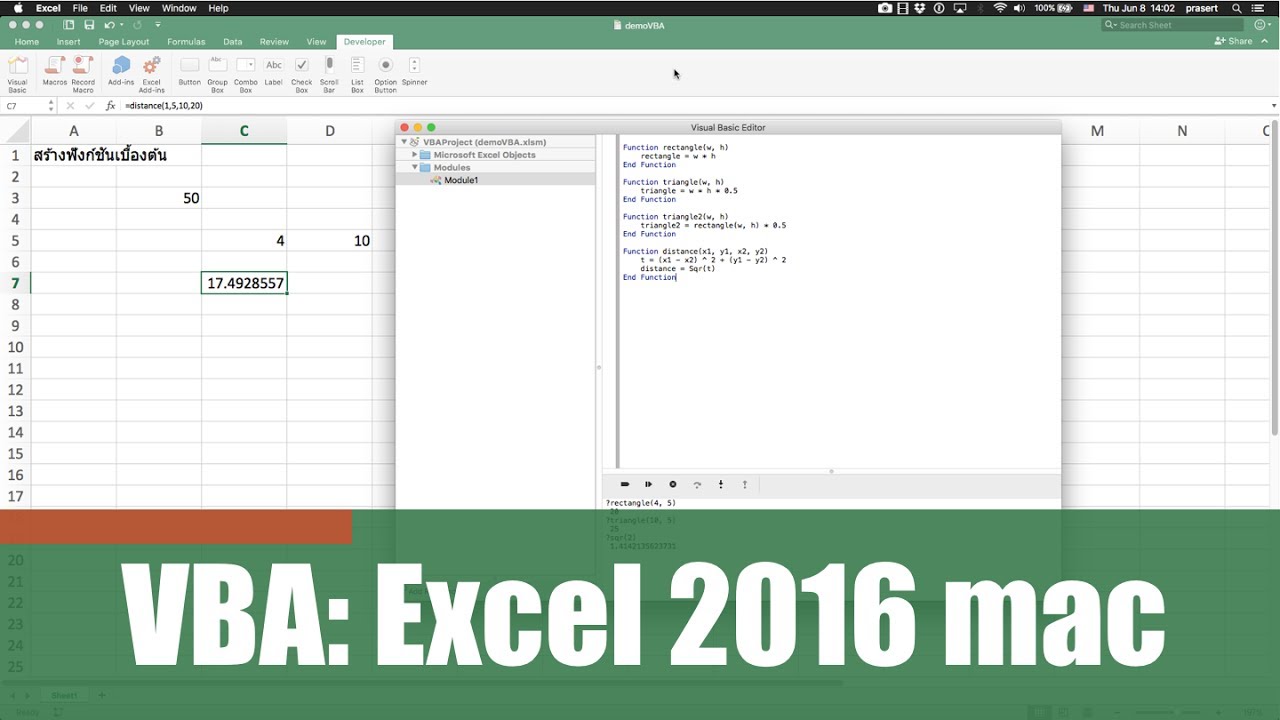
Task: Click the Undo arrow icon
Action: pyautogui.click(x=109, y=25)
